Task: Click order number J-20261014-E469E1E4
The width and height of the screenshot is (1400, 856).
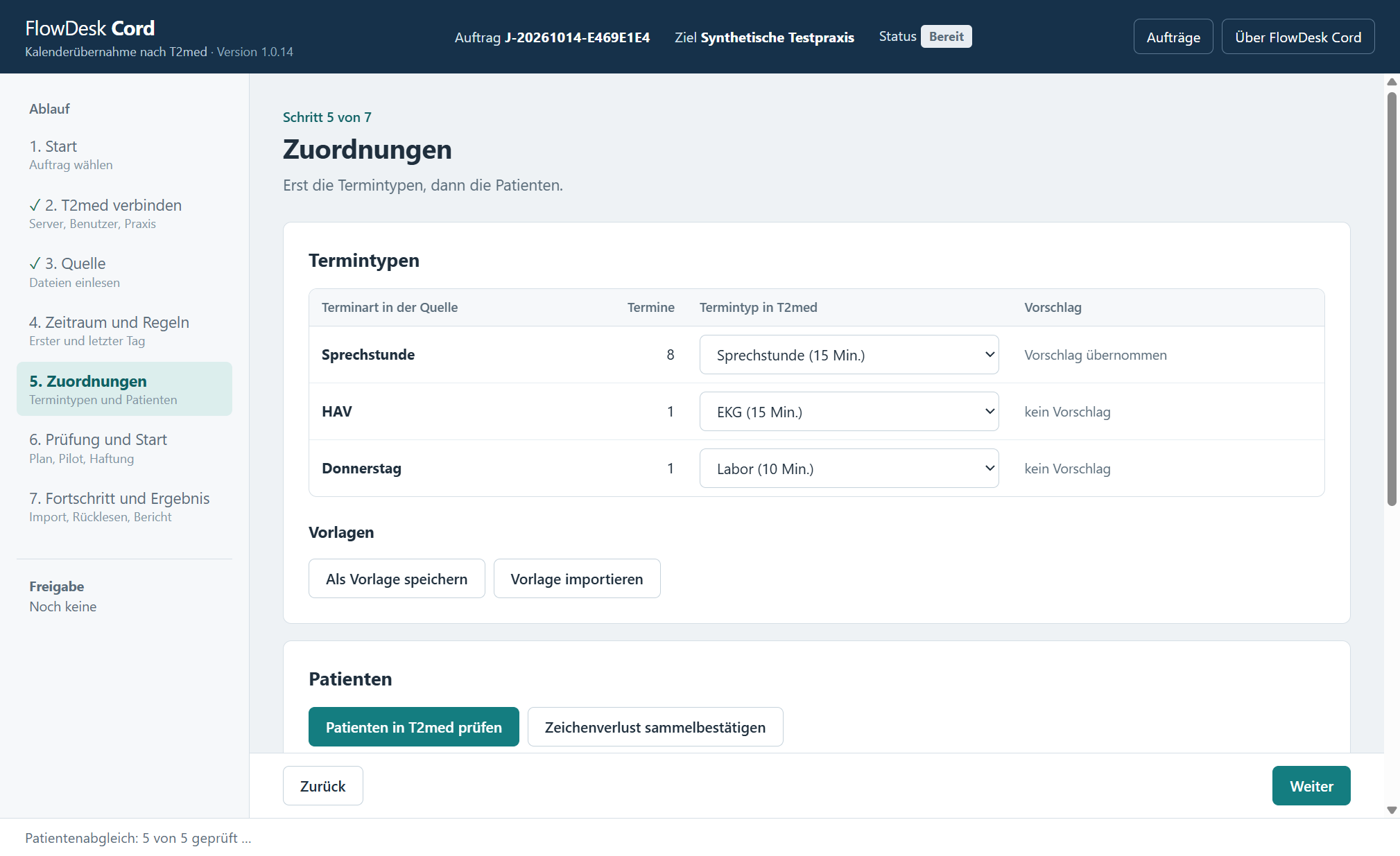Action: click(577, 37)
